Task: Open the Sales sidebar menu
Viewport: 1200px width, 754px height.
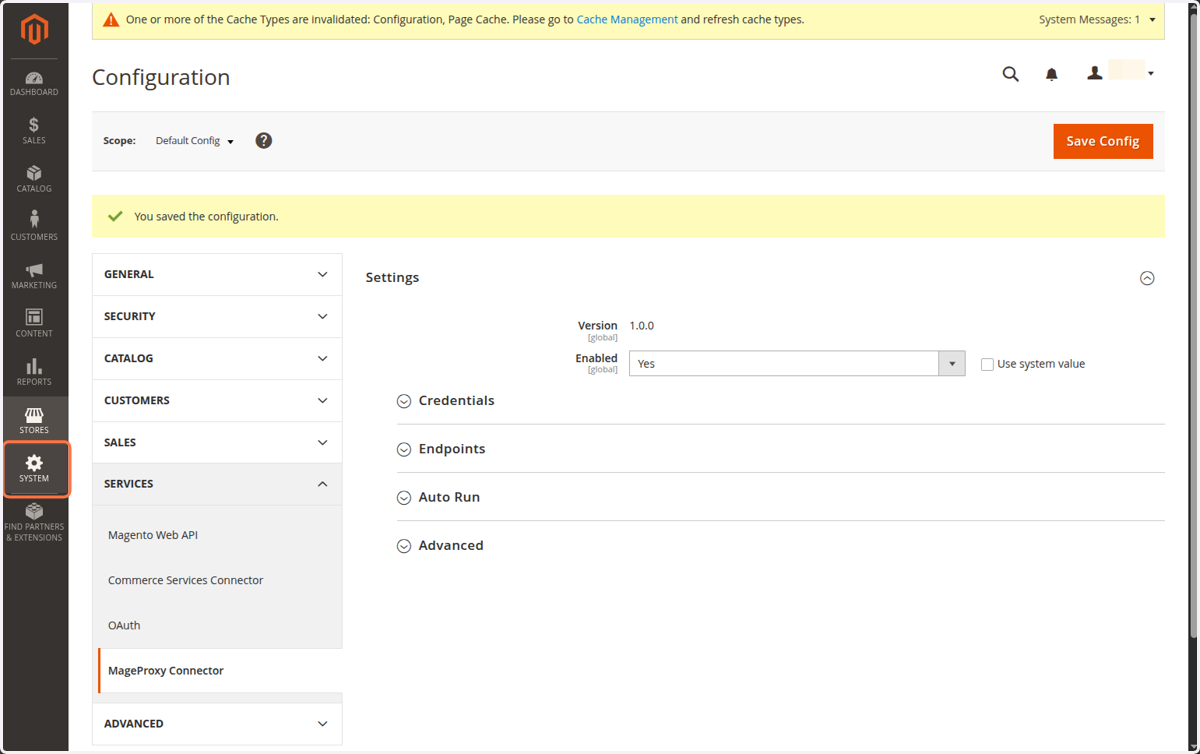Action: pos(34,131)
